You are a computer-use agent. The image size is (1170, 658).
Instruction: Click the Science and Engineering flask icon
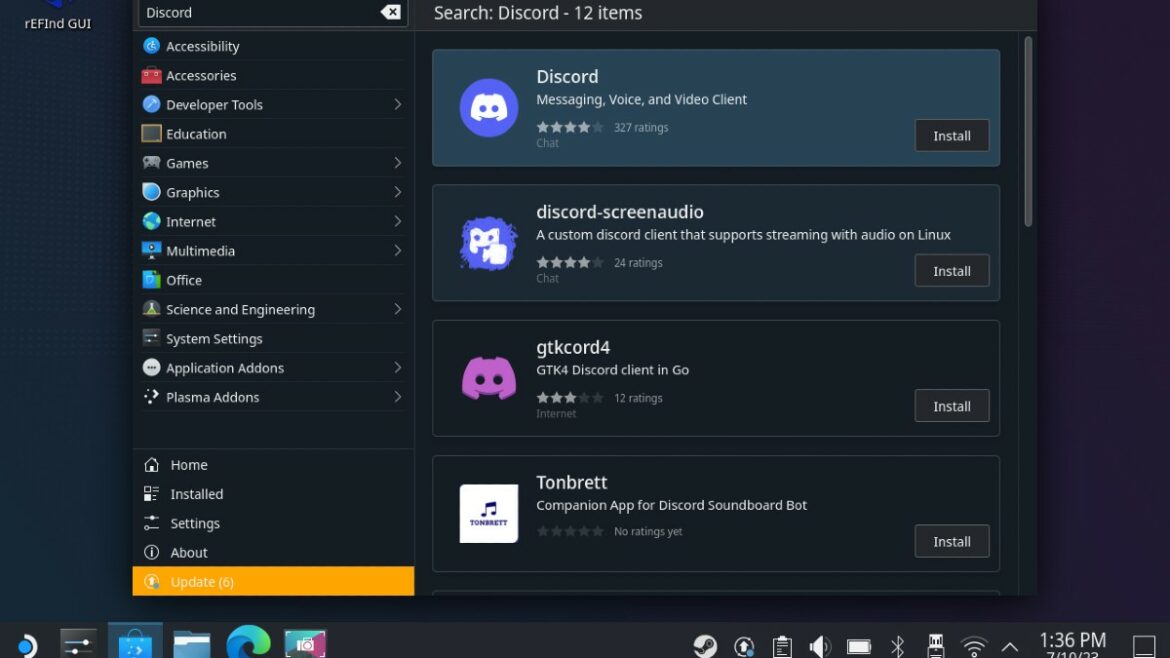(151, 308)
